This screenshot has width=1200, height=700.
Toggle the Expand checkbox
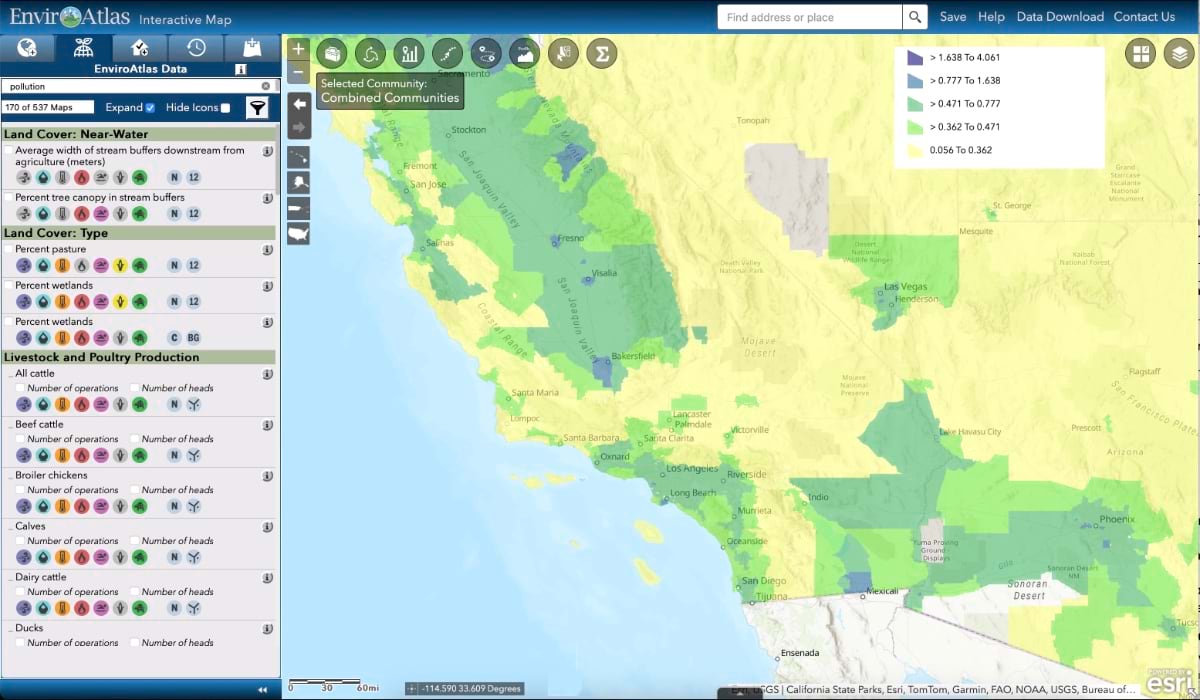pyautogui.click(x=150, y=108)
